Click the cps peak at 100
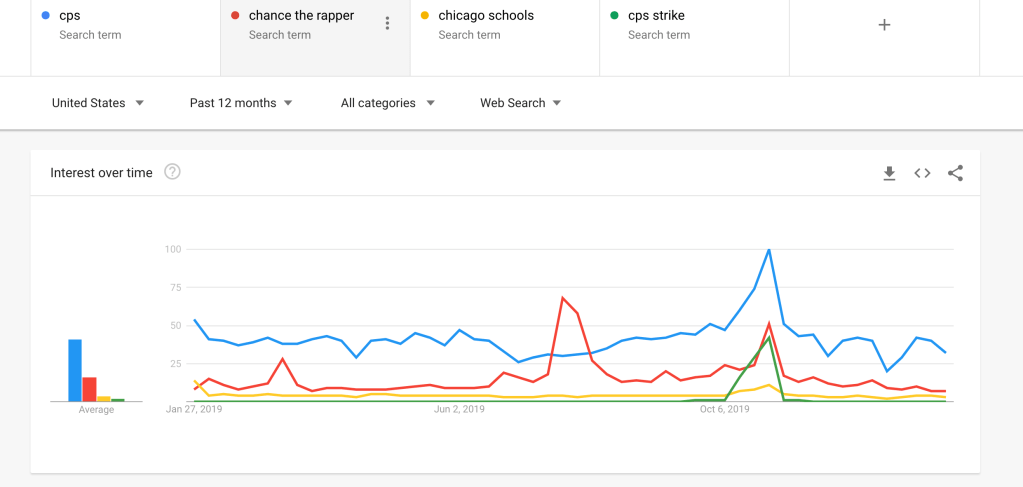This screenshot has width=1023, height=487. (x=768, y=250)
